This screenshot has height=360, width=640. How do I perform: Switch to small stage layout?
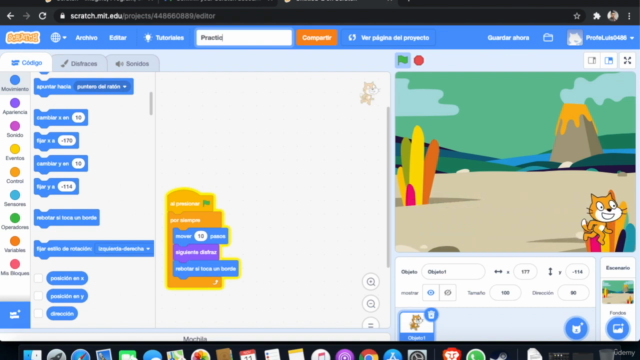tap(592, 60)
